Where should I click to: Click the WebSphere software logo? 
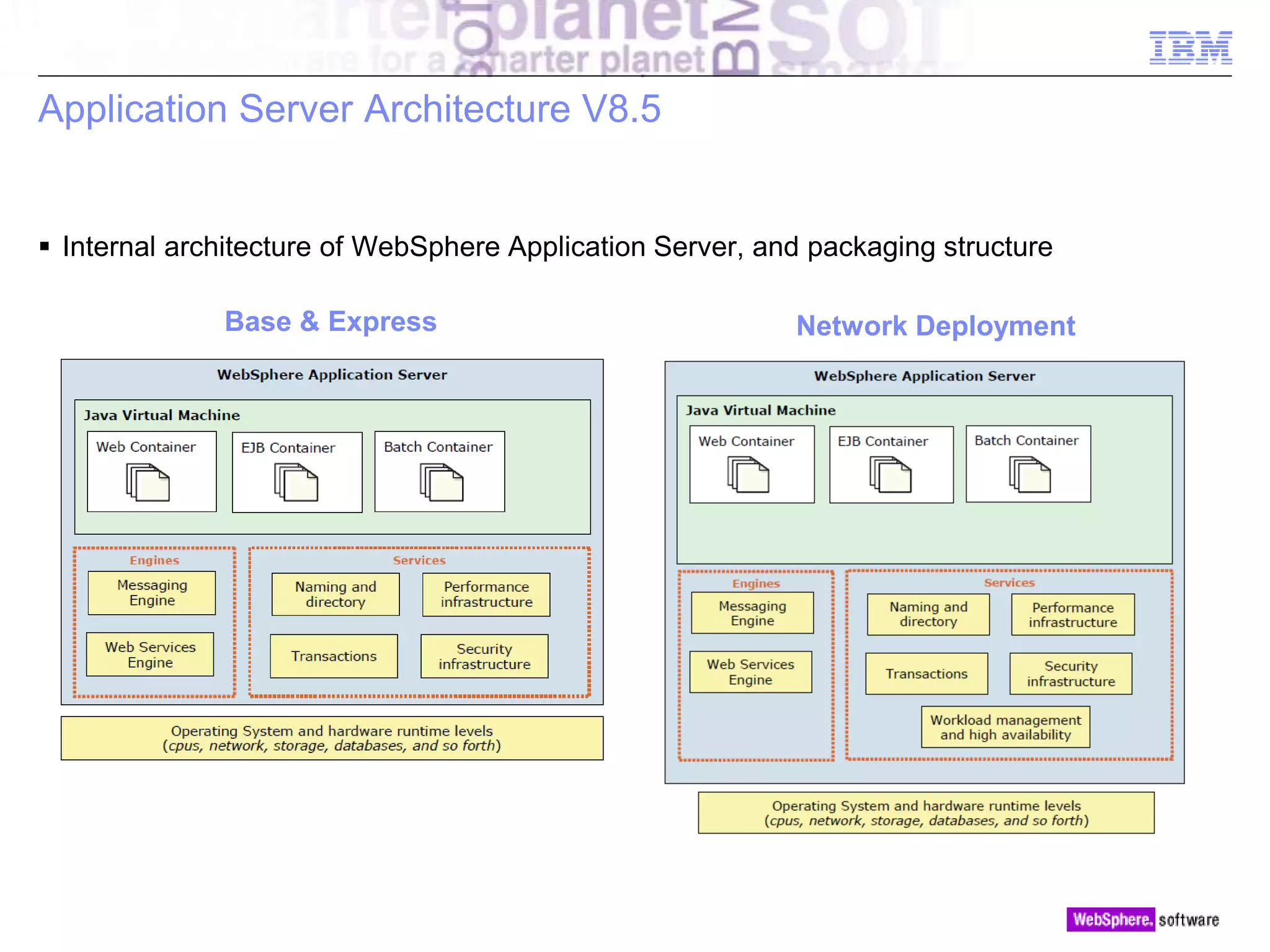[x=1142, y=919]
